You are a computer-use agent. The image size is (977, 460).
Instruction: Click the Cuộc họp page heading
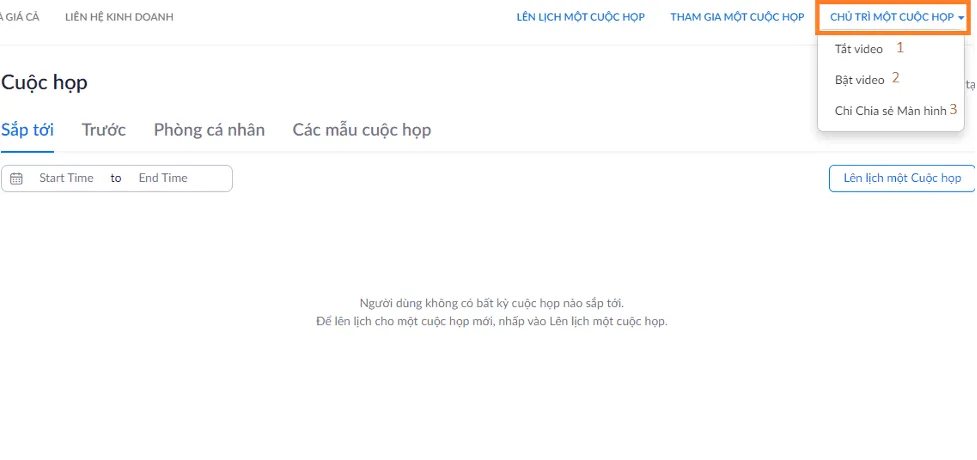pos(45,83)
